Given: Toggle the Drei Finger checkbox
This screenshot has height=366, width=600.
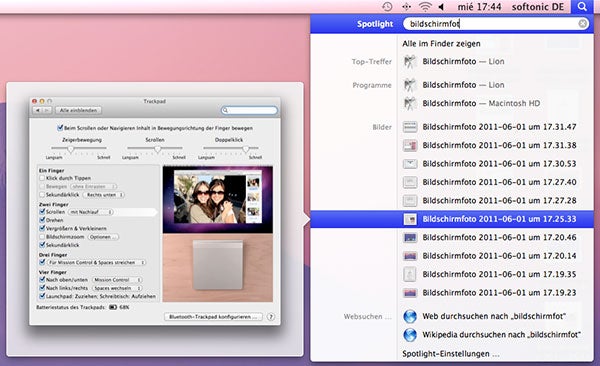Looking at the screenshot, I should click(x=42, y=262).
